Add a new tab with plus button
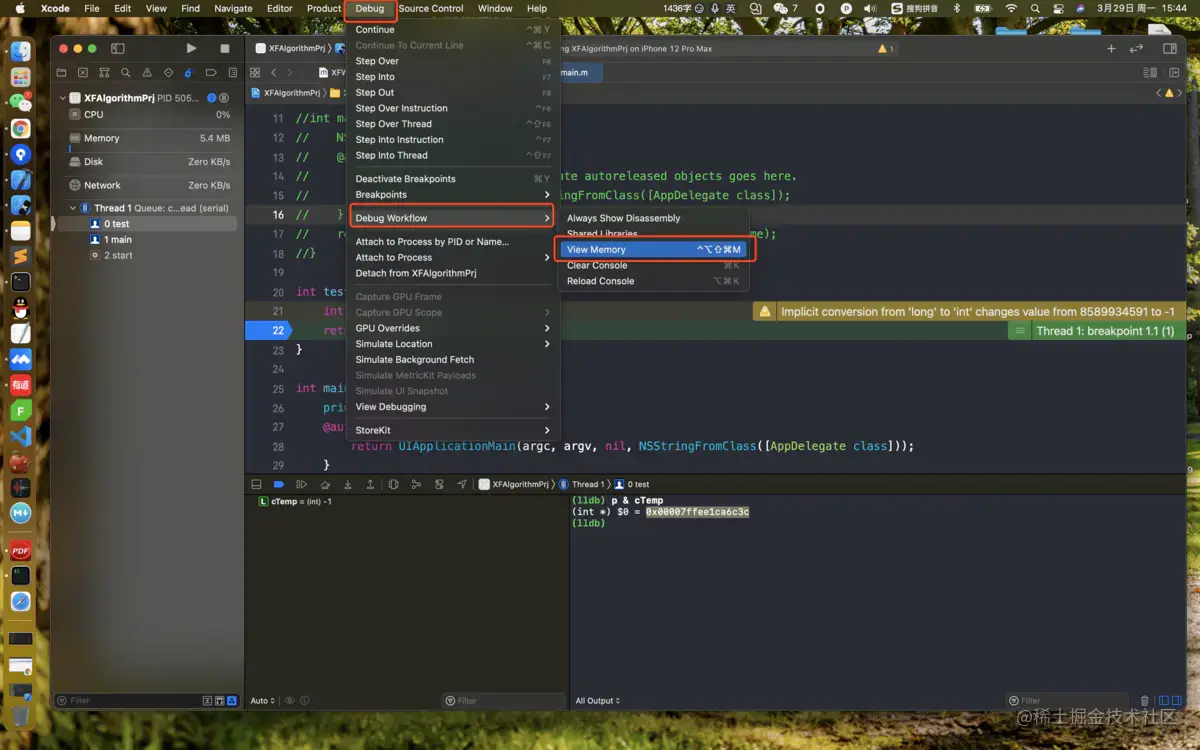Image resolution: width=1200 pixels, height=750 pixels. pyautogui.click(x=1111, y=48)
